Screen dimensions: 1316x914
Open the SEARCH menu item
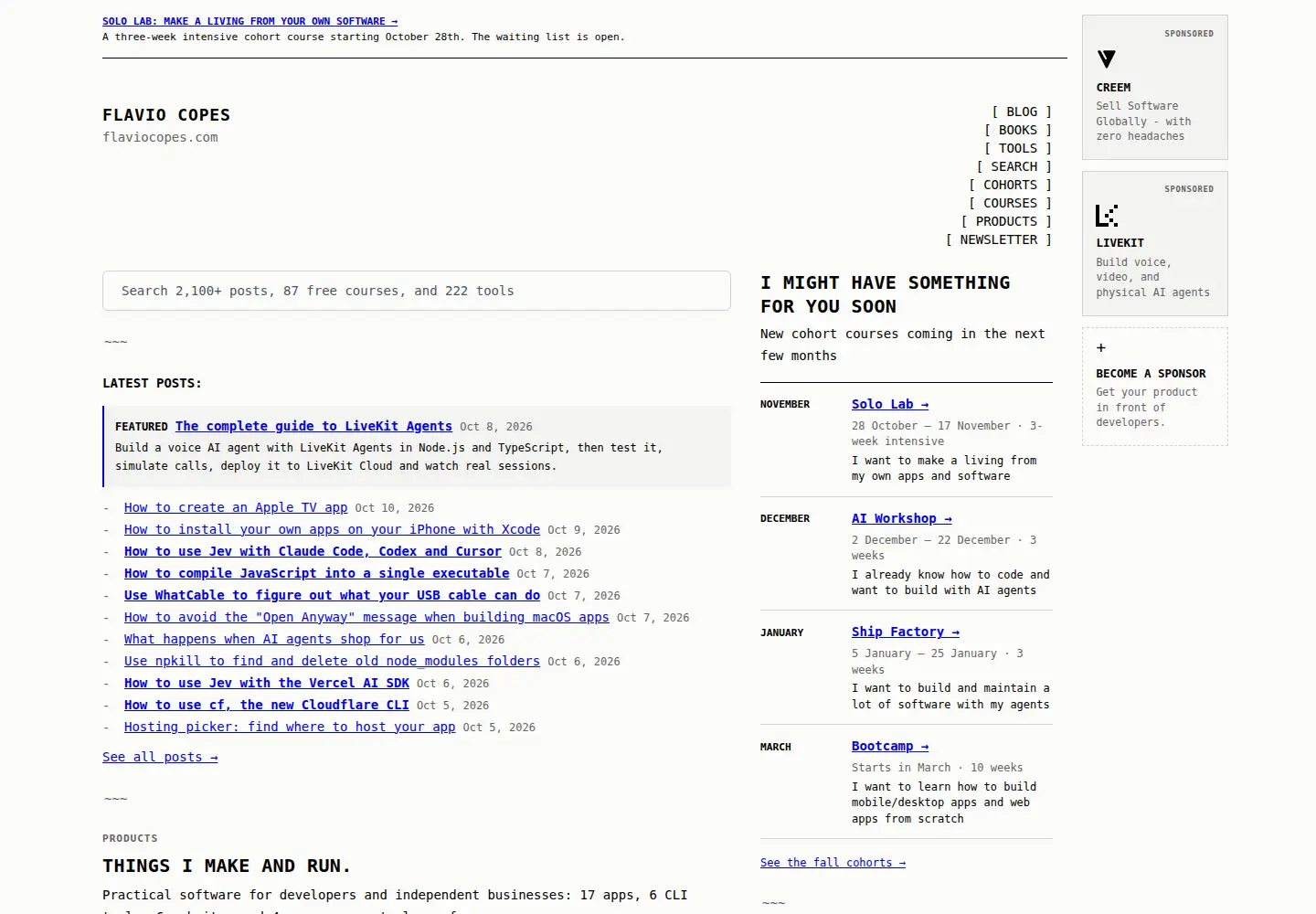click(x=1014, y=166)
